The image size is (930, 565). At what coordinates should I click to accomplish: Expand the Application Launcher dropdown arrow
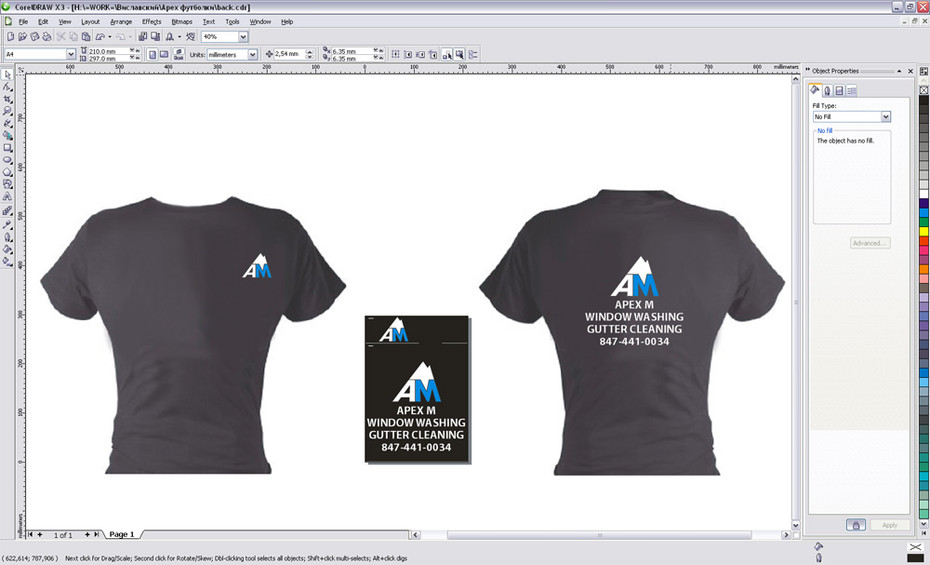point(180,37)
